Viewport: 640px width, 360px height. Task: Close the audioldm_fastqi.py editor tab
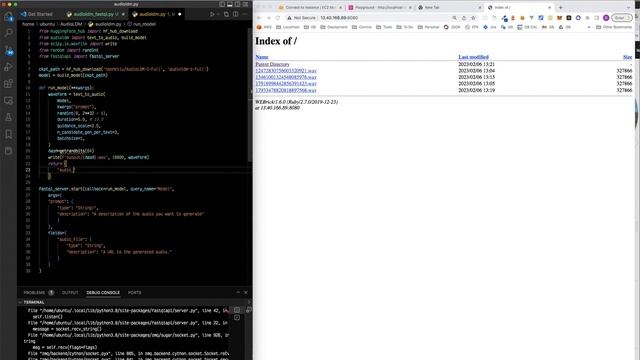[123, 14]
